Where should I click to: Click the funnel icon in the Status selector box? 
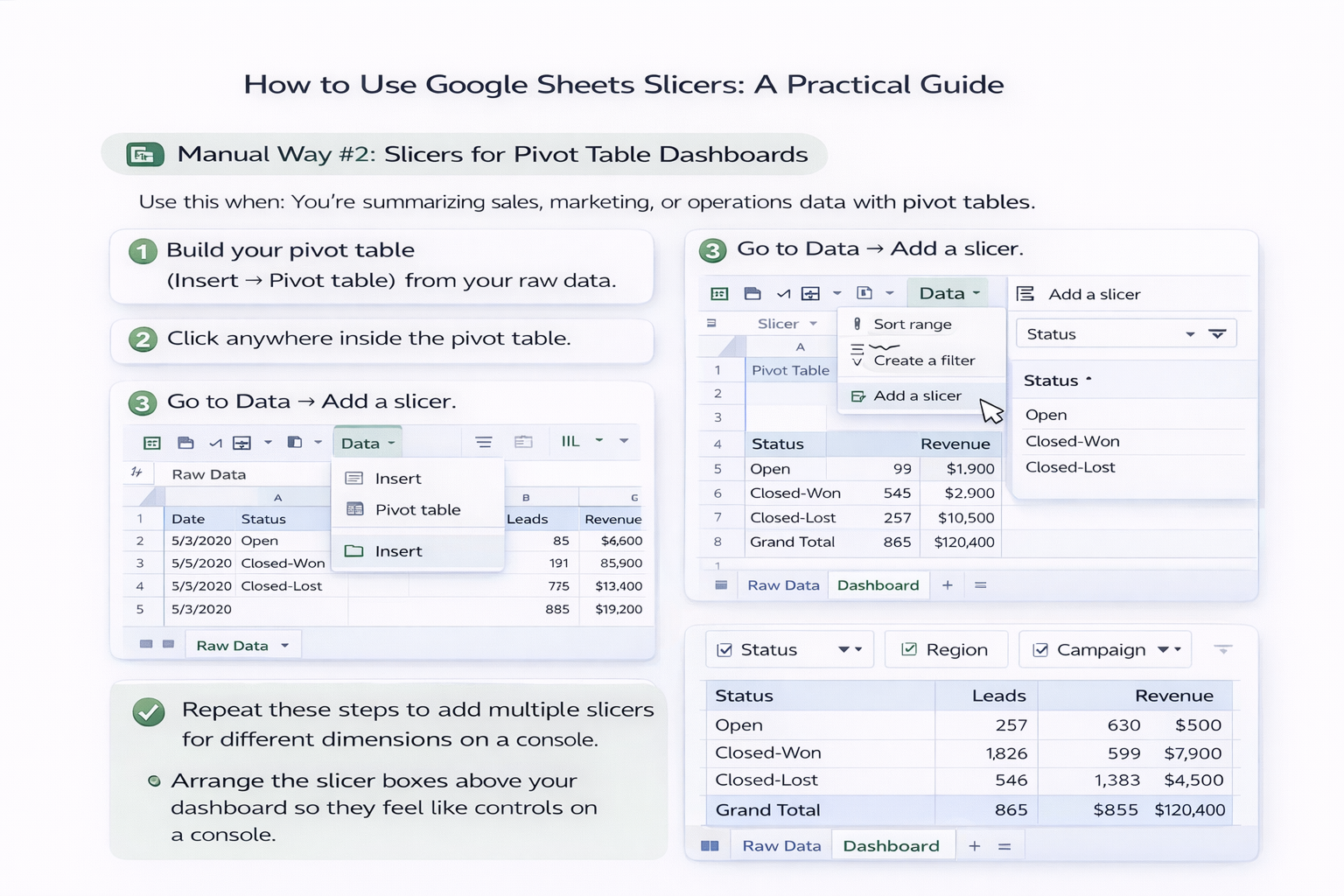[x=1217, y=334]
